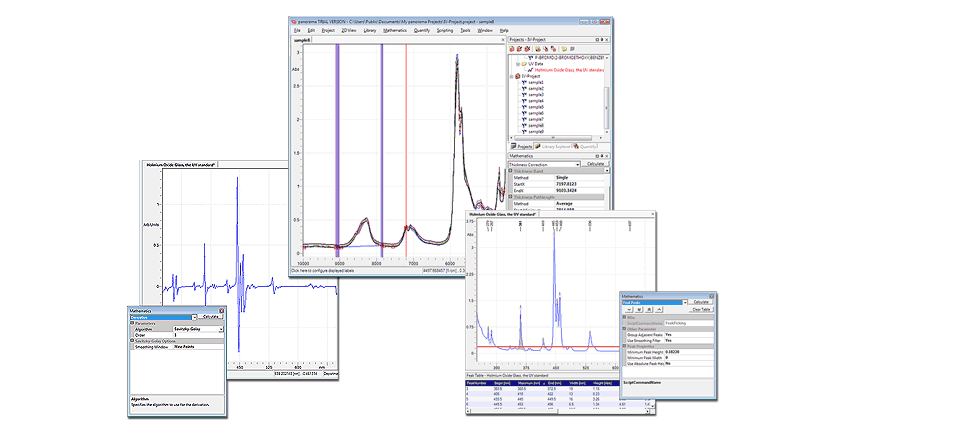Collapse the Thickness Band section
Viewport: 960px width, 429px height.
511,171
